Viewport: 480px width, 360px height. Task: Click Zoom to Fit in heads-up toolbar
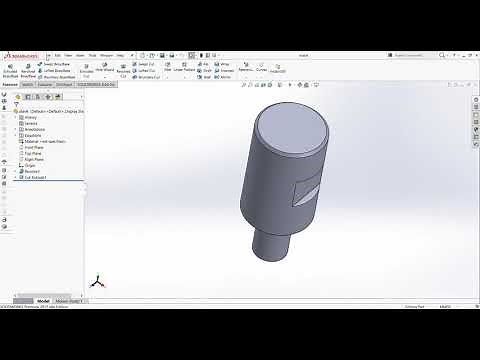(x=244, y=85)
